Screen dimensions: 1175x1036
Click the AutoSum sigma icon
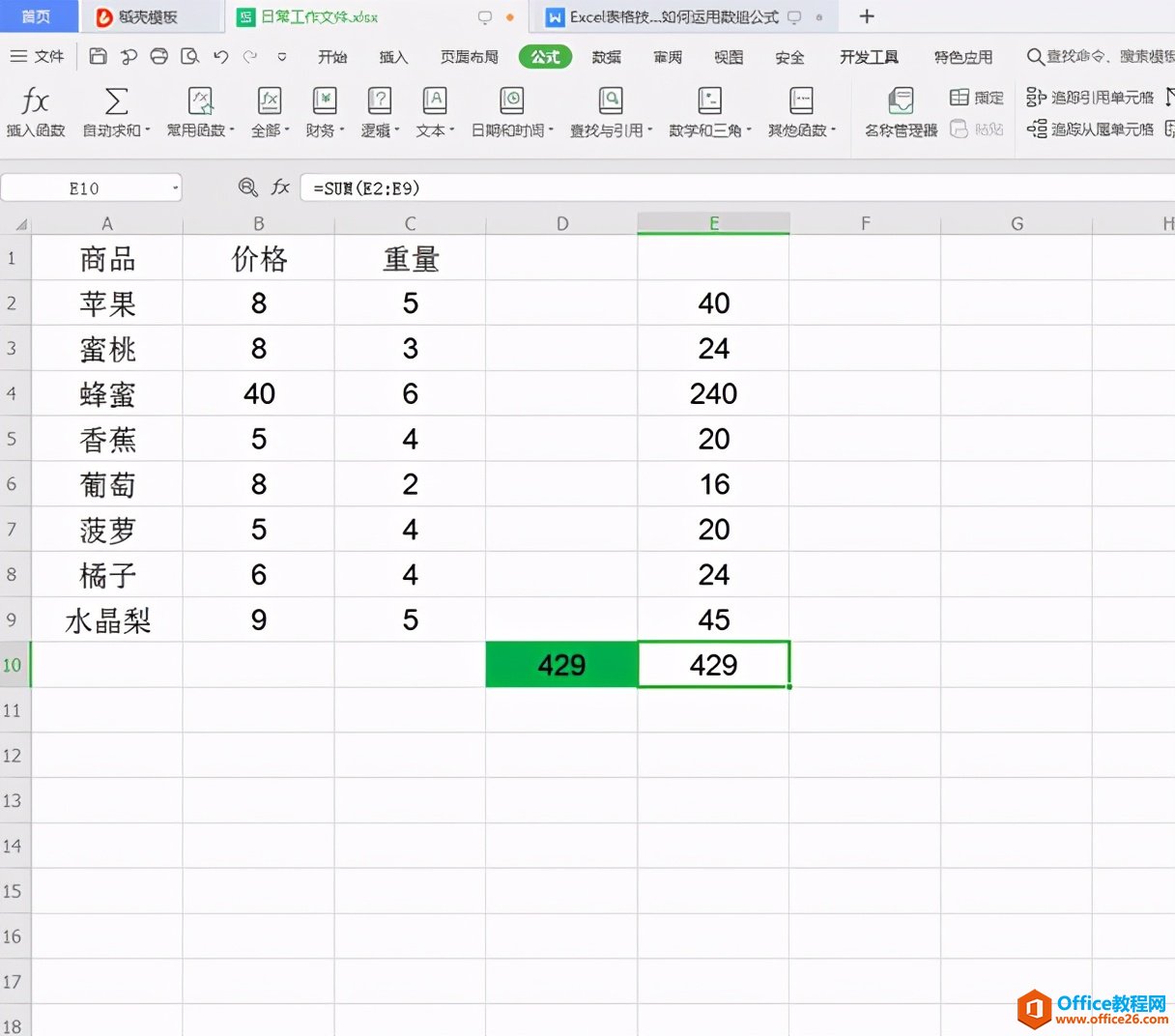pyautogui.click(x=116, y=101)
